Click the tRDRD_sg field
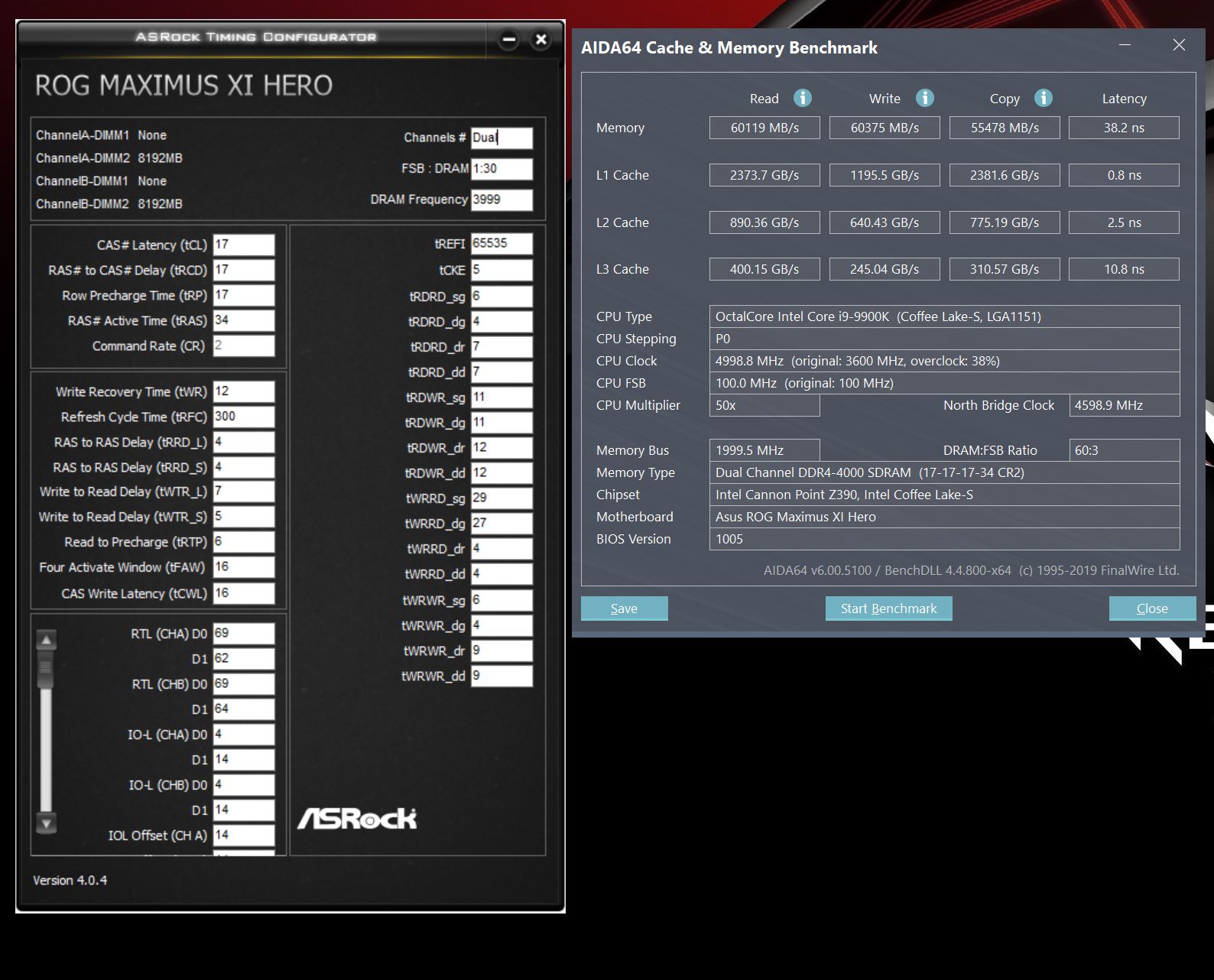The image size is (1214, 980). (502, 297)
